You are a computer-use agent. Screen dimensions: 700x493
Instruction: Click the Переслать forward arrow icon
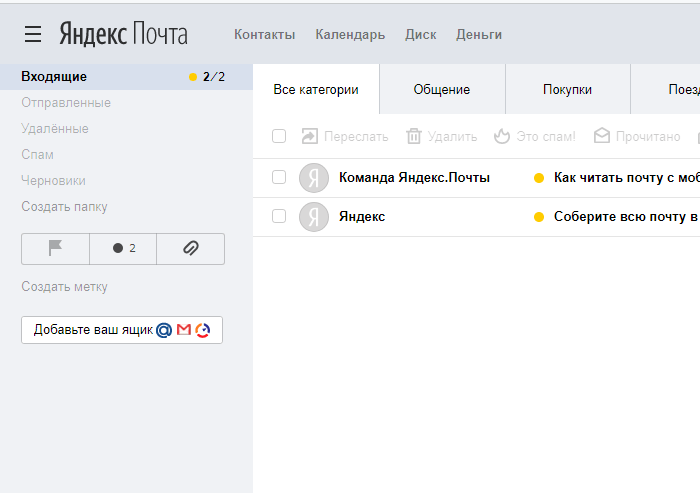(310, 136)
